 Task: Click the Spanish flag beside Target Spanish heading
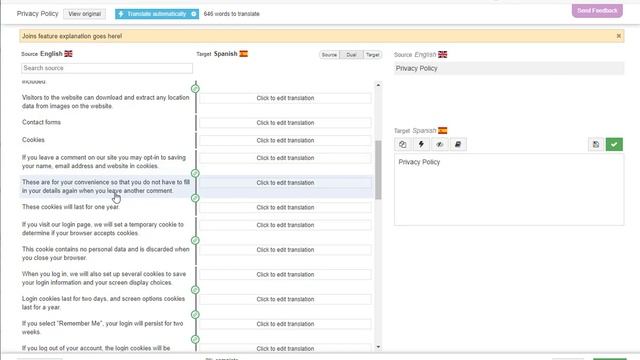[x=244, y=54]
